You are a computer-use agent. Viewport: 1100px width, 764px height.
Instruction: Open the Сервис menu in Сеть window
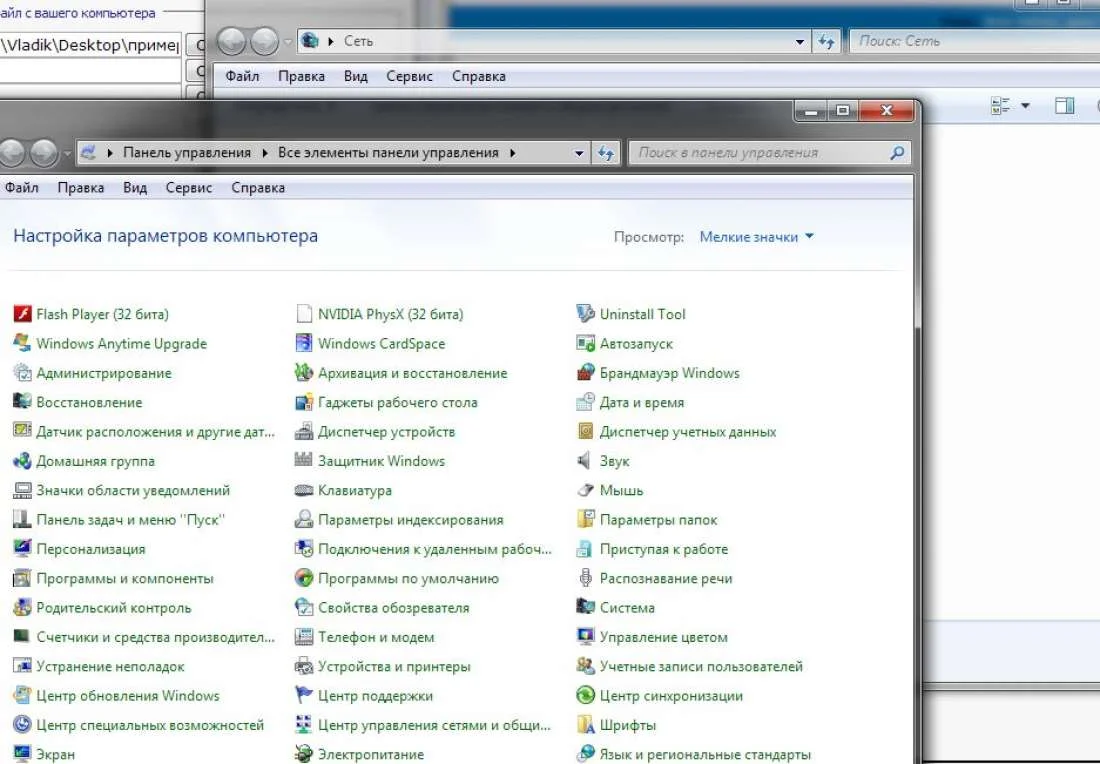[x=409, y=76]
